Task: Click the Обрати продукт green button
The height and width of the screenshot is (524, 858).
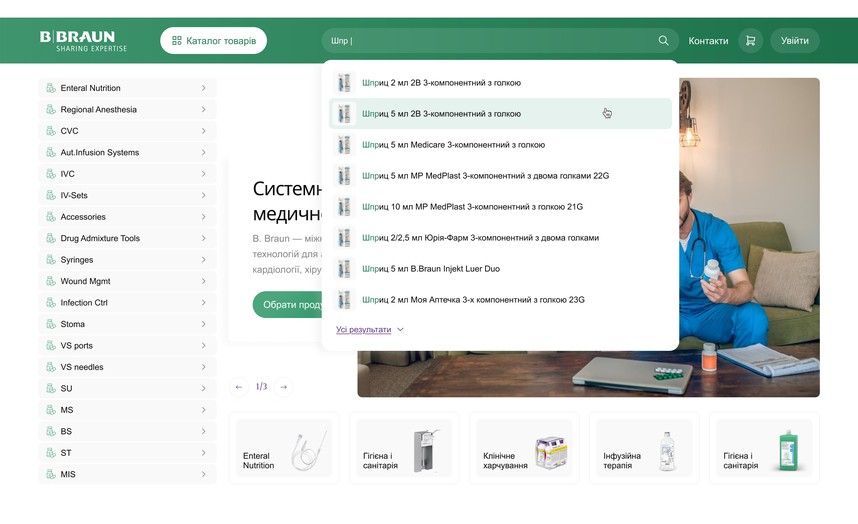Action: click(288, 305)
